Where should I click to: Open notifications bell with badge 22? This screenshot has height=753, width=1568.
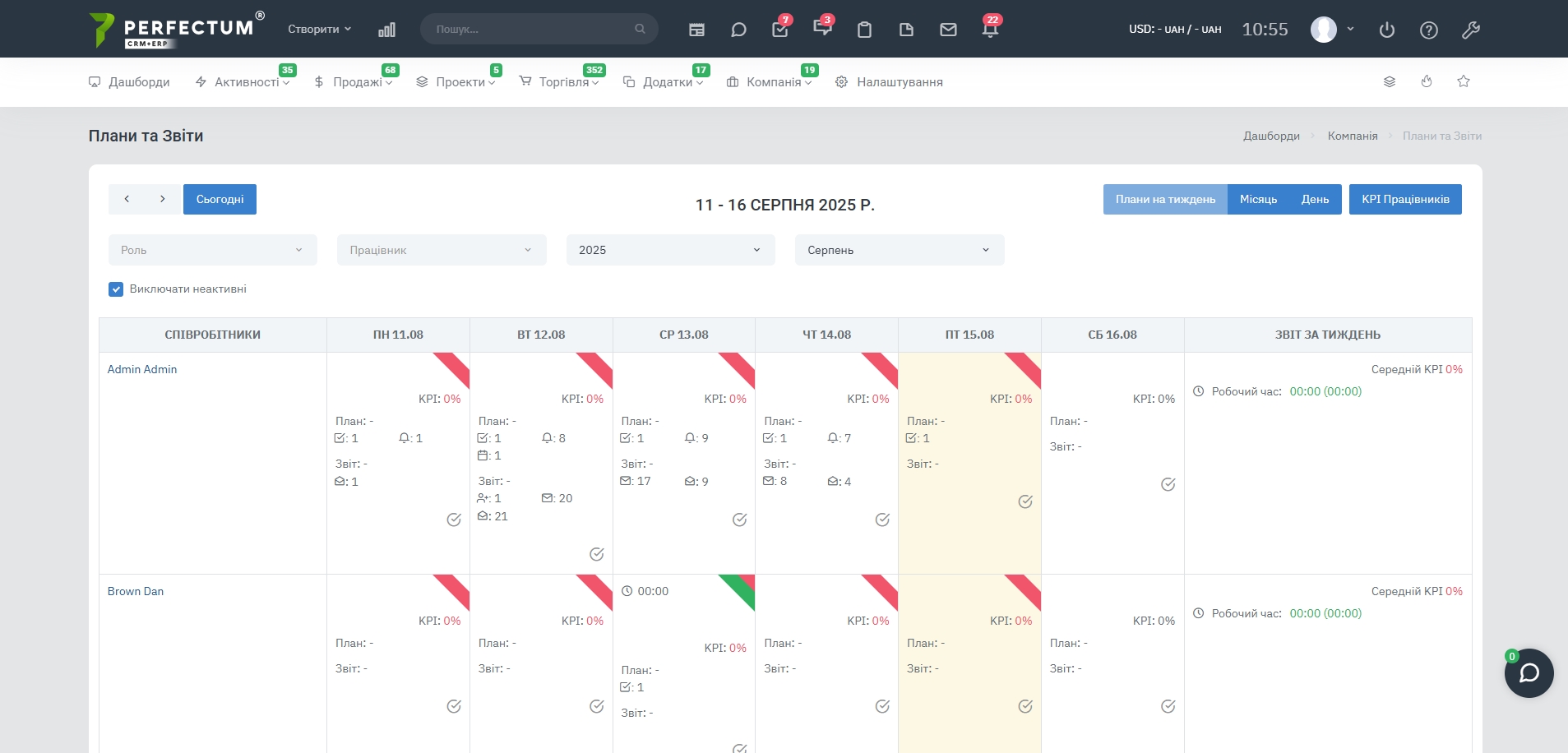[990, 29]
